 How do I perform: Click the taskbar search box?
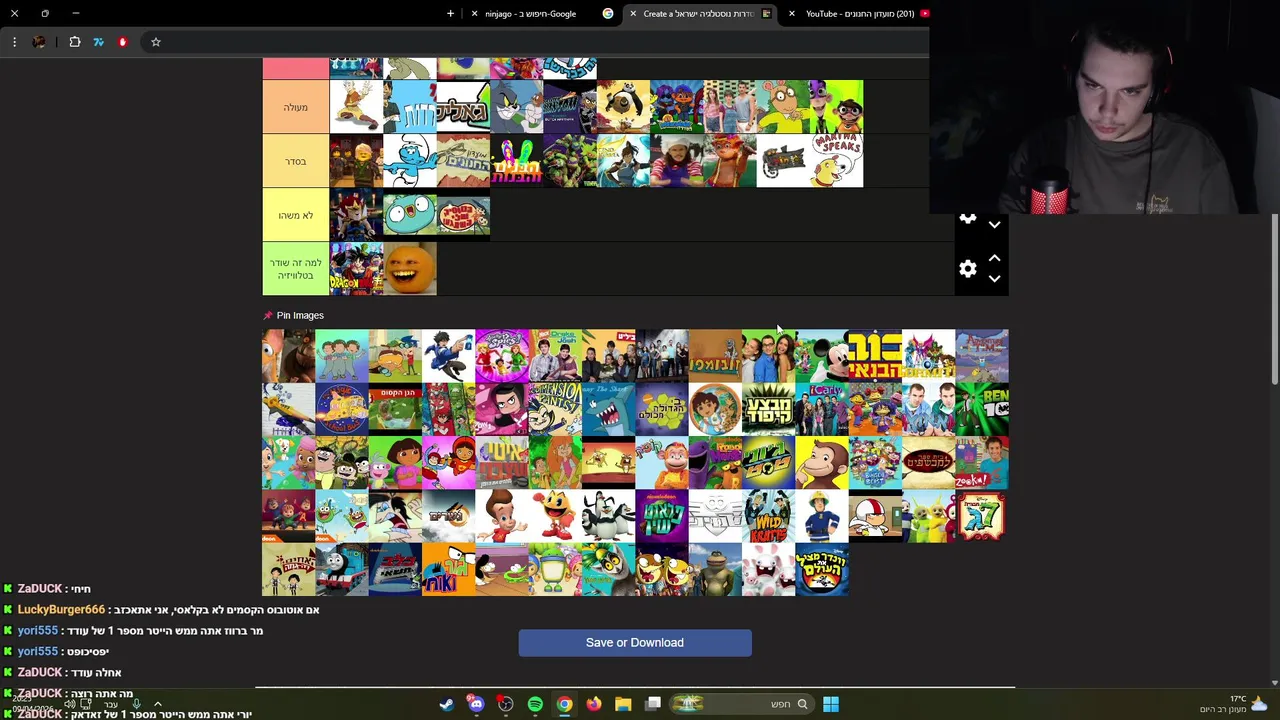tap(741, 704)
